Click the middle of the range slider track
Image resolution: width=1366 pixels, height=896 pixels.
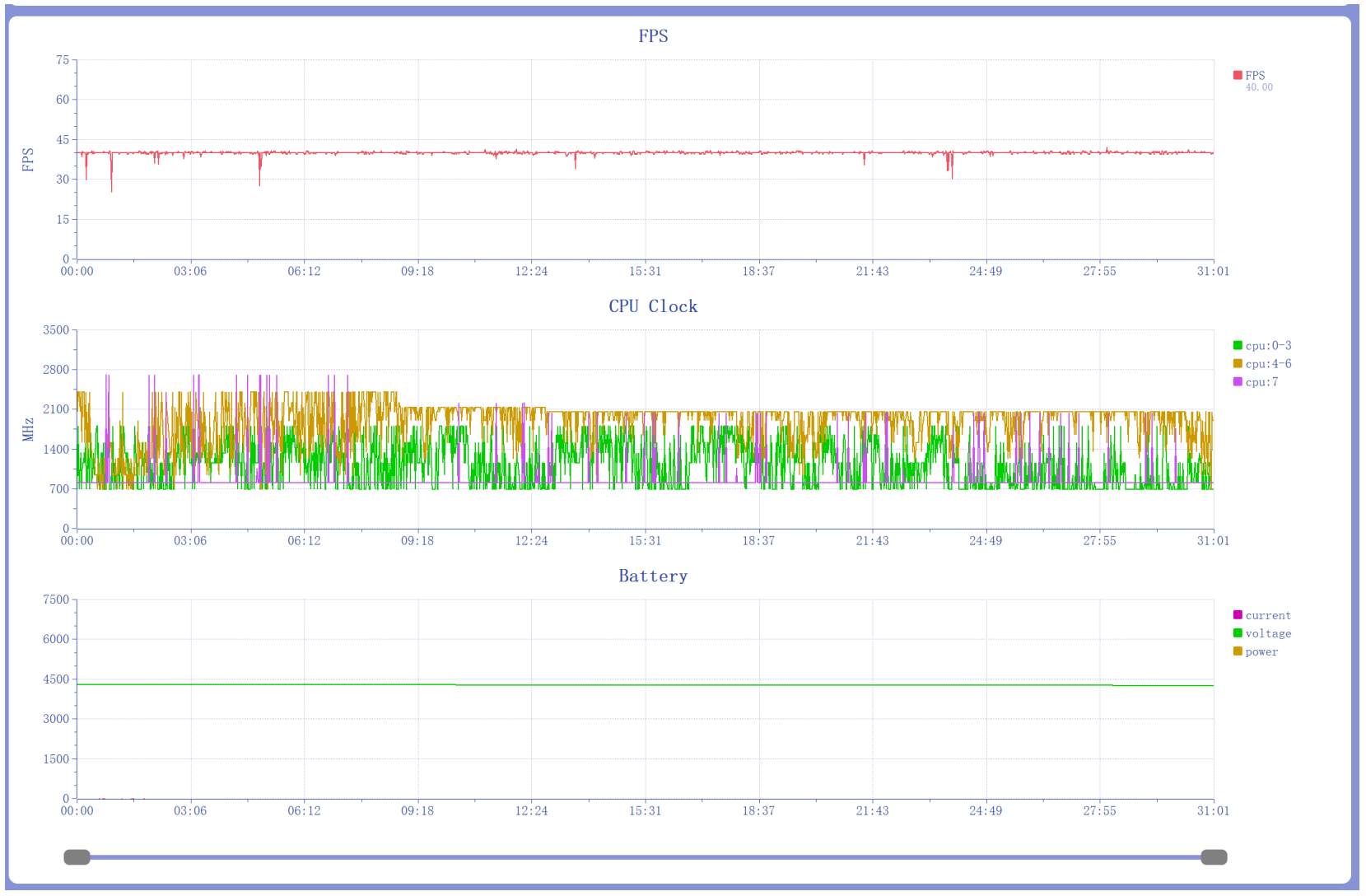click(646, 857)
